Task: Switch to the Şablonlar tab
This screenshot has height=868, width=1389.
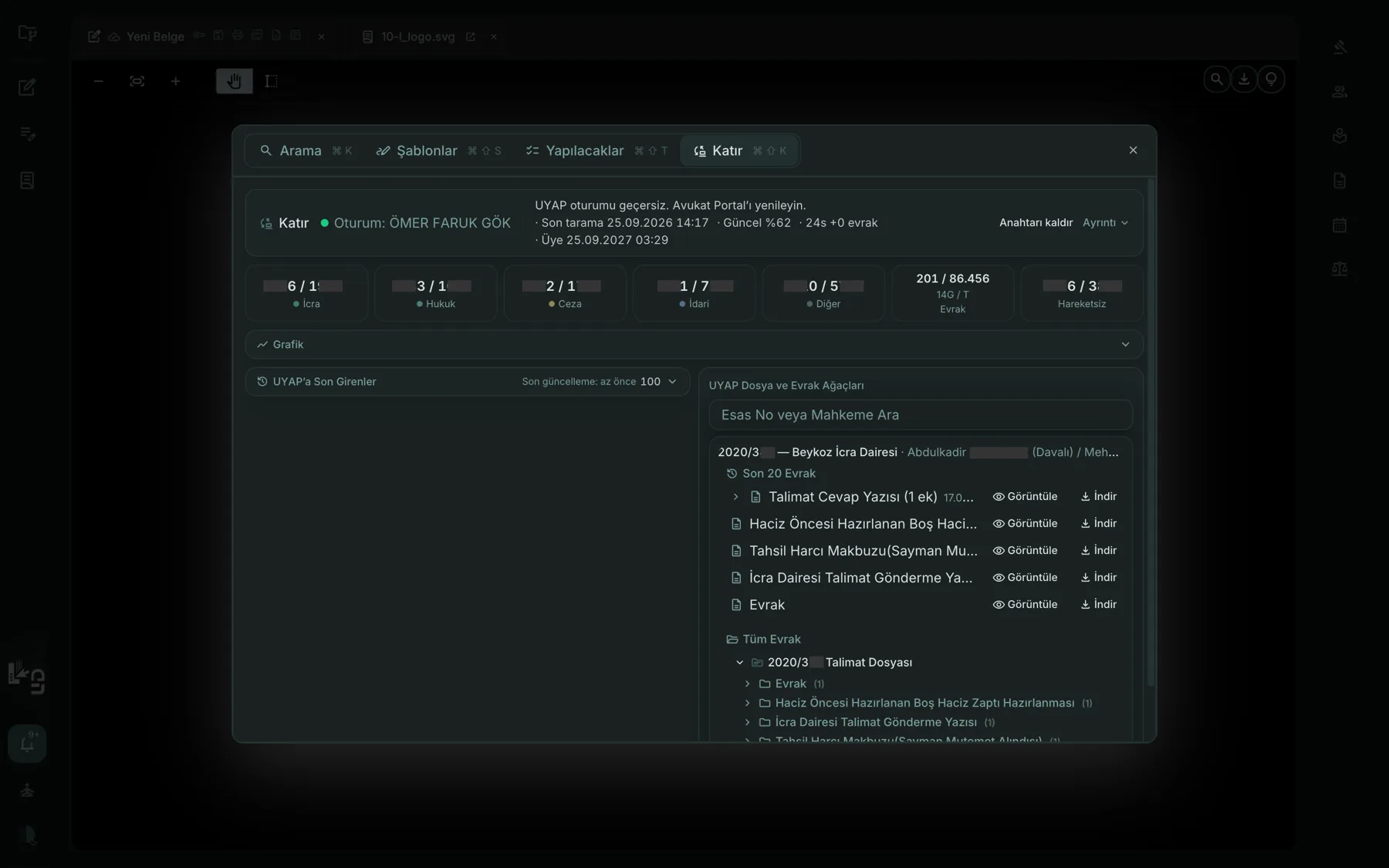Action: [438, 150]
